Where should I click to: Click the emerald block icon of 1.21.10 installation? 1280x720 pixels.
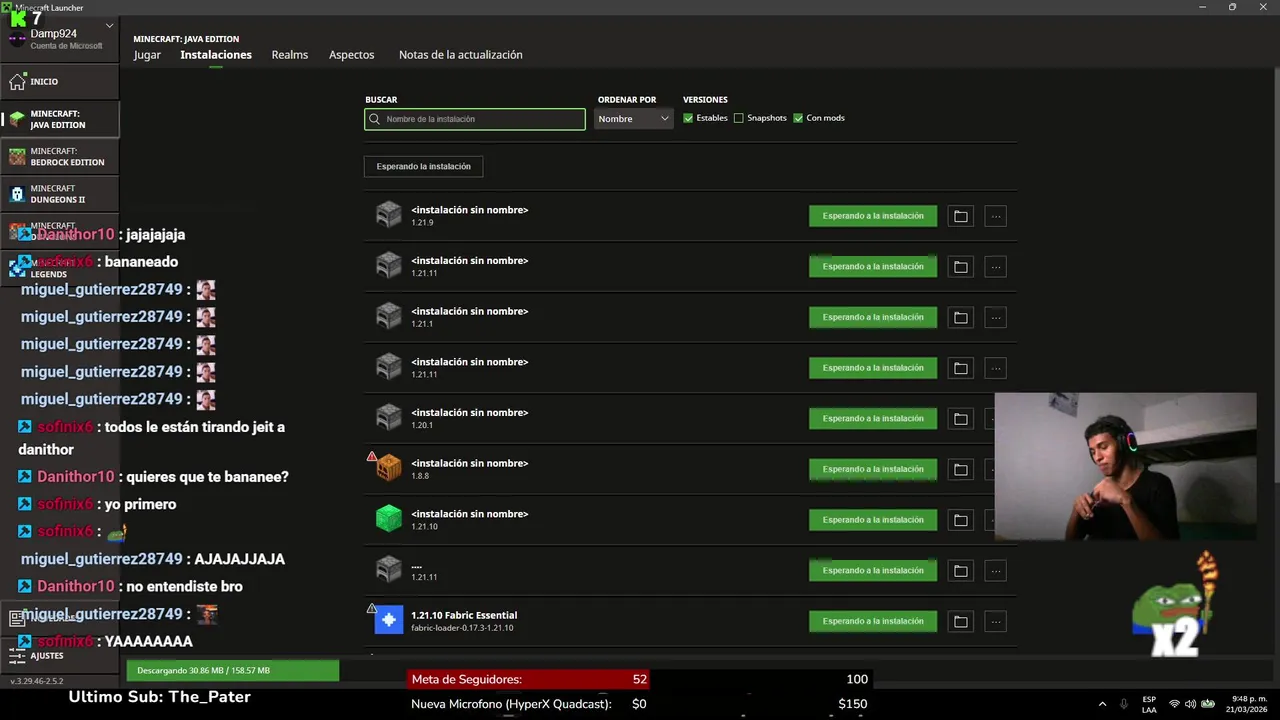click(x=388, y=519)
